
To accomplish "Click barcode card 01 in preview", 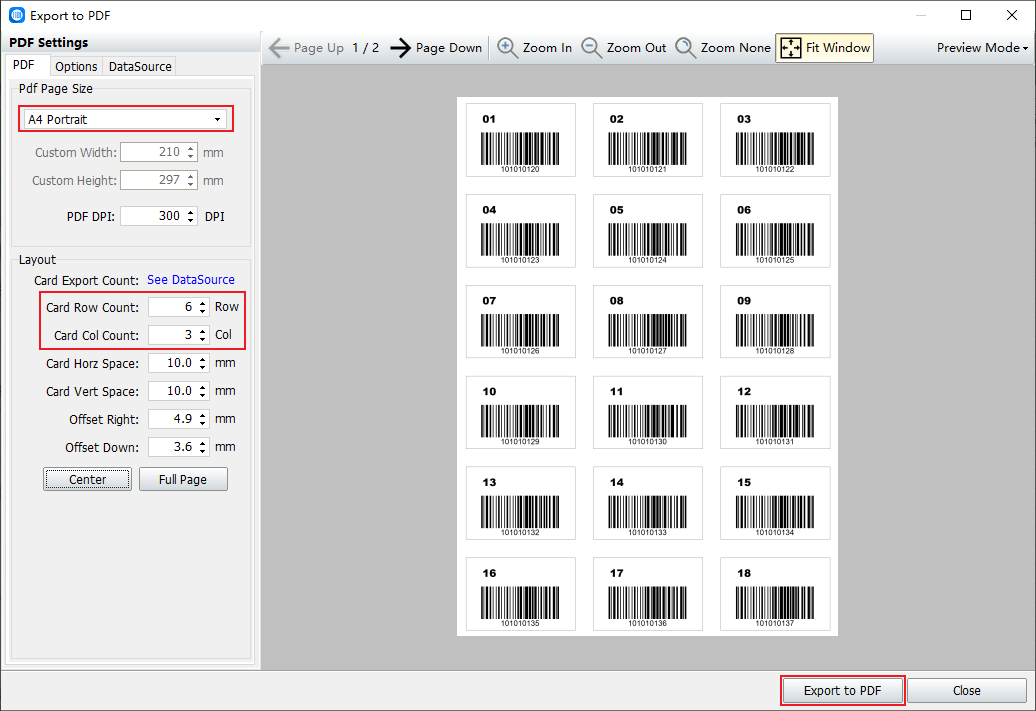I will (x=521, y=140).
